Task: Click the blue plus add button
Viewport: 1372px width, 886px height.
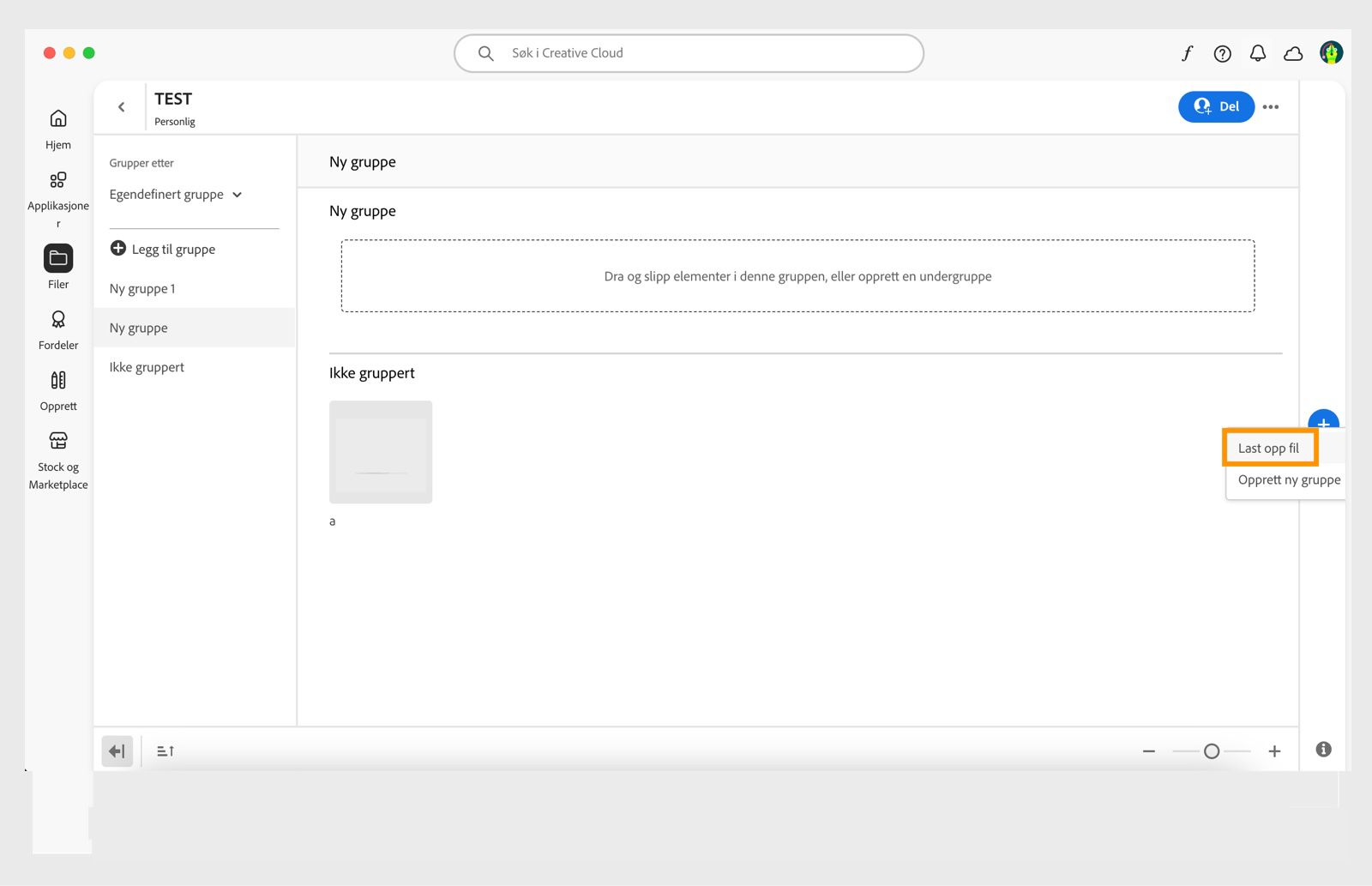Action: tap(1323, 420)
